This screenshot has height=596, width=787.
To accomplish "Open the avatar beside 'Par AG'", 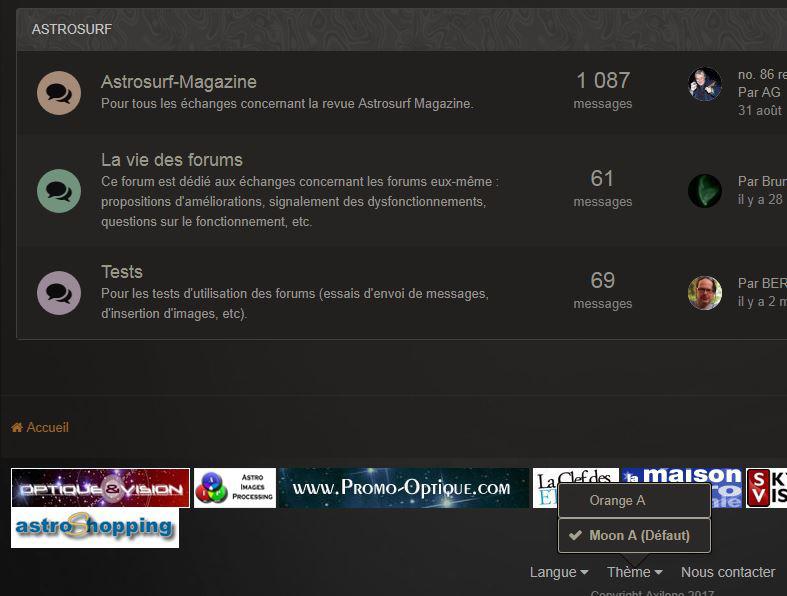I will [x=705, y=84].
